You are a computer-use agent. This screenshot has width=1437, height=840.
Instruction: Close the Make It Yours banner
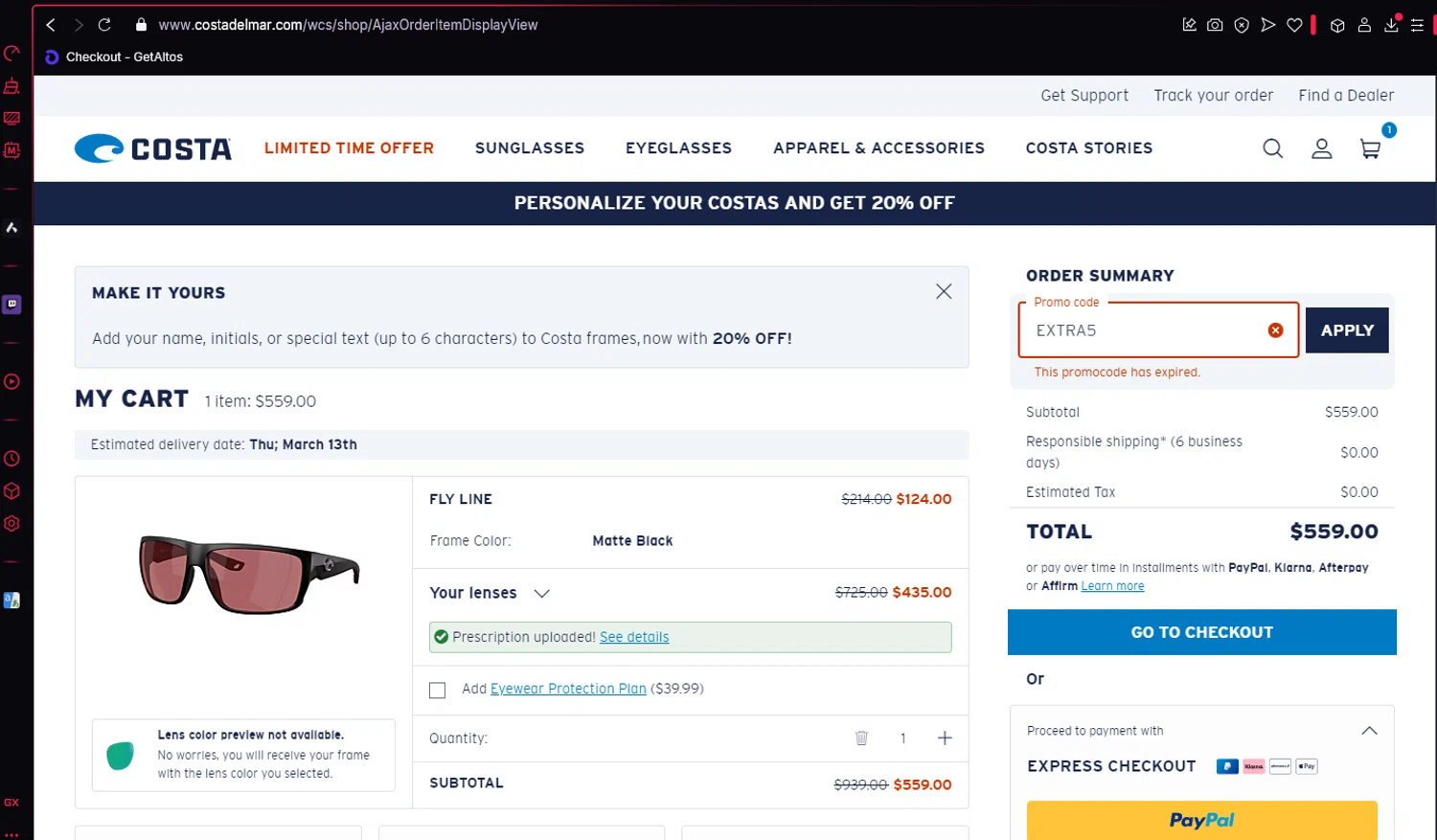coord(944,291)
